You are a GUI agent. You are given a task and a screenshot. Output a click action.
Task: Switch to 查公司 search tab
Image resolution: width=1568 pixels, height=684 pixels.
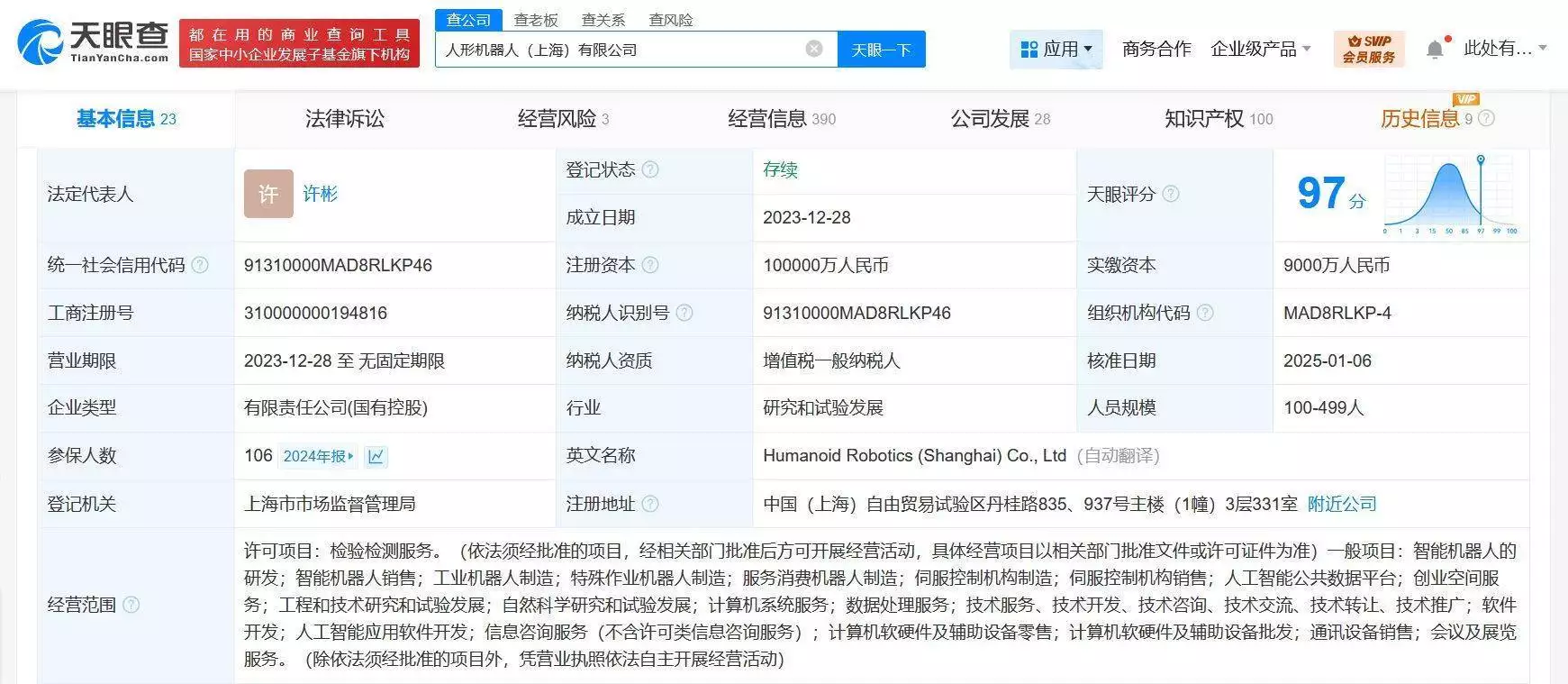(469, 19)
